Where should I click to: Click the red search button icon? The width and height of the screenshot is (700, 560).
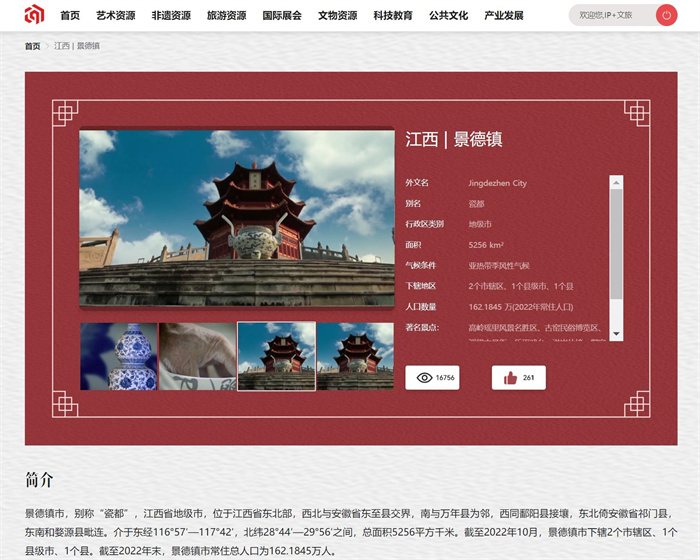coord(666,15)
